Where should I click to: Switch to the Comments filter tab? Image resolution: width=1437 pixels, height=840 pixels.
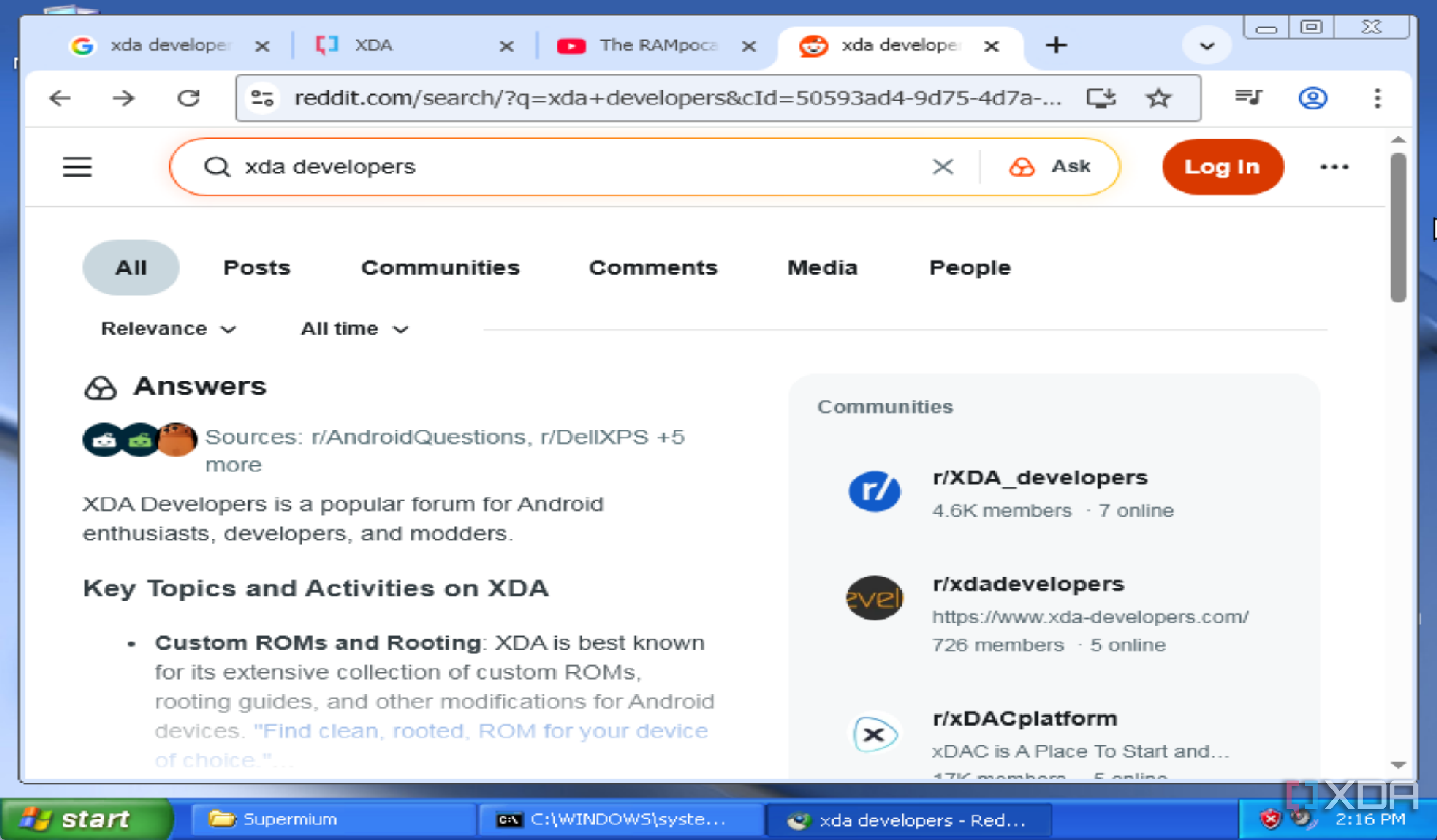click(653, 267)
